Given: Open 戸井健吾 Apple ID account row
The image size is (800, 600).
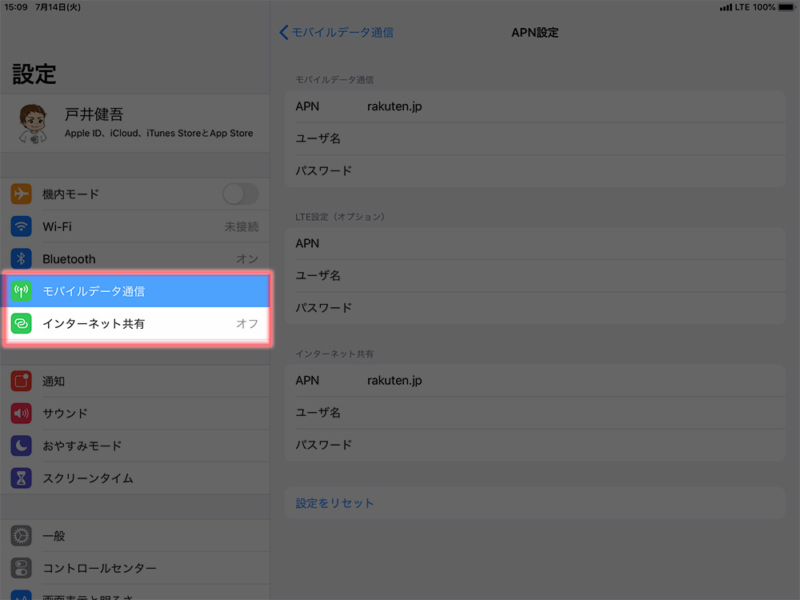Looking at the screenshot, I should (135, 123).
